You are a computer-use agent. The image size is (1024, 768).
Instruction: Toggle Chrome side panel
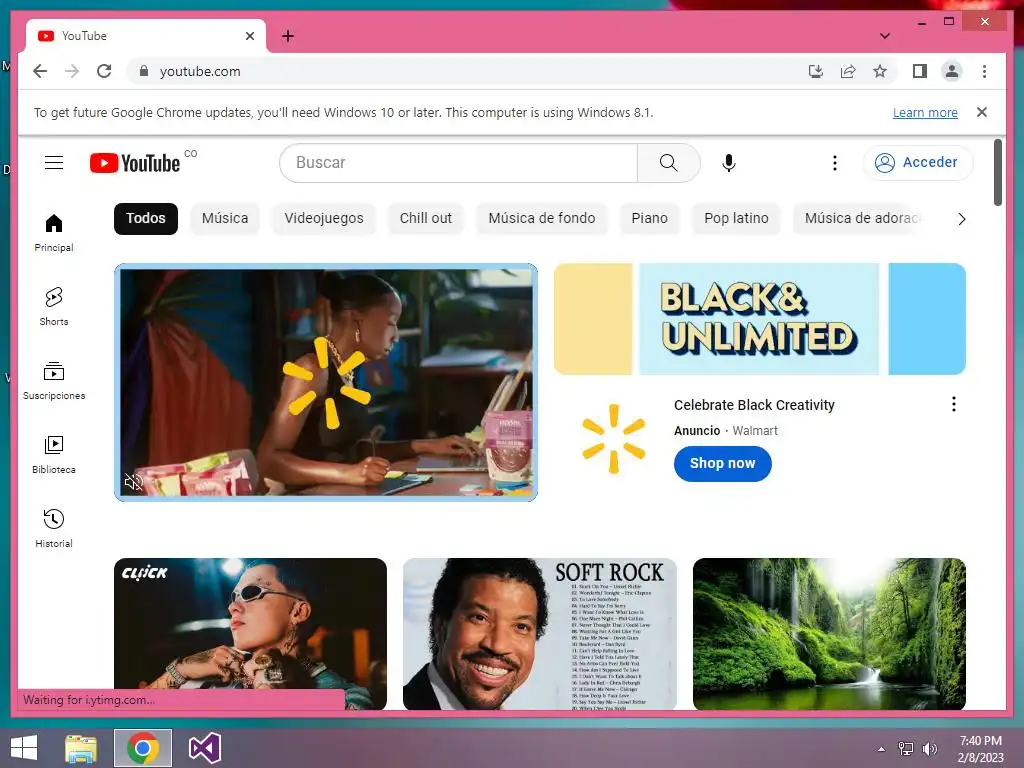[920, 71]
